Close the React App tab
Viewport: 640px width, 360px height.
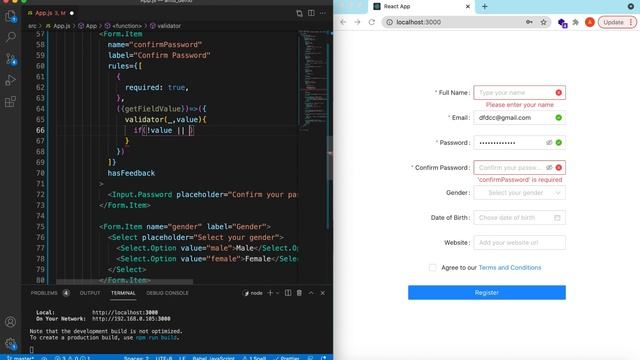point(468,7)
